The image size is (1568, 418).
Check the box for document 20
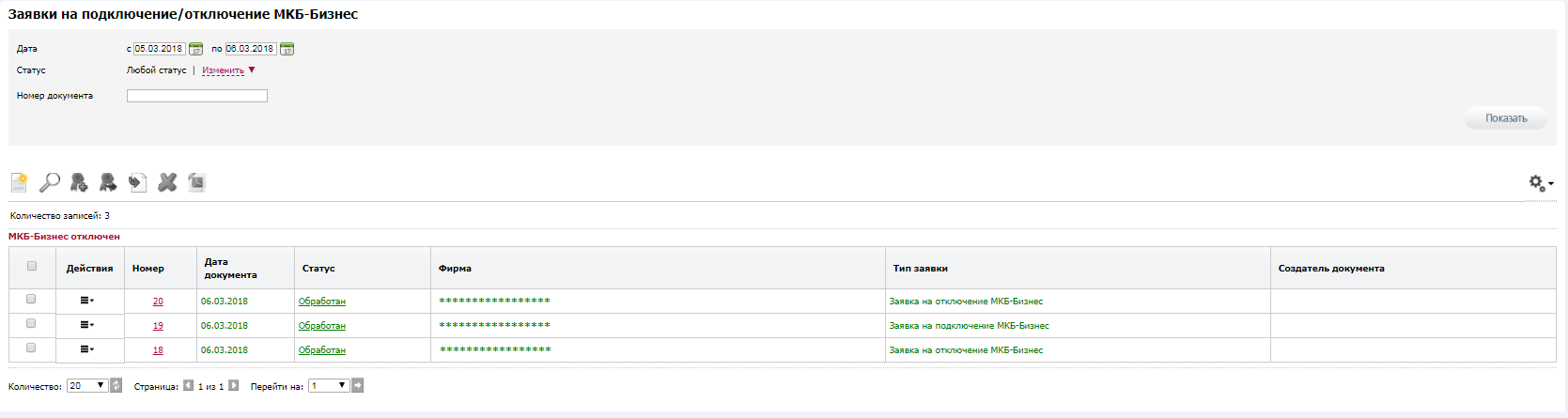(x=31, y=299)
